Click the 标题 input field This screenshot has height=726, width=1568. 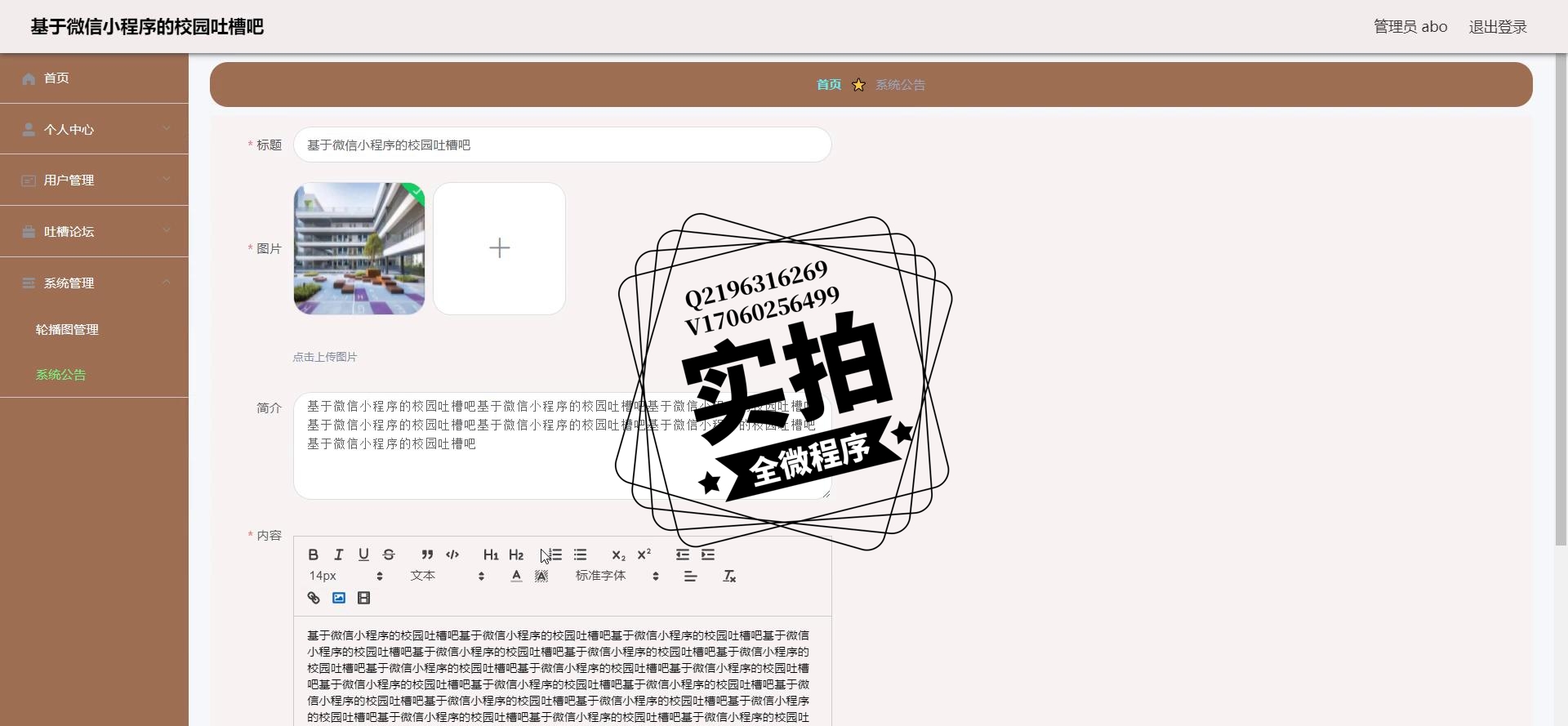point(563,145)
